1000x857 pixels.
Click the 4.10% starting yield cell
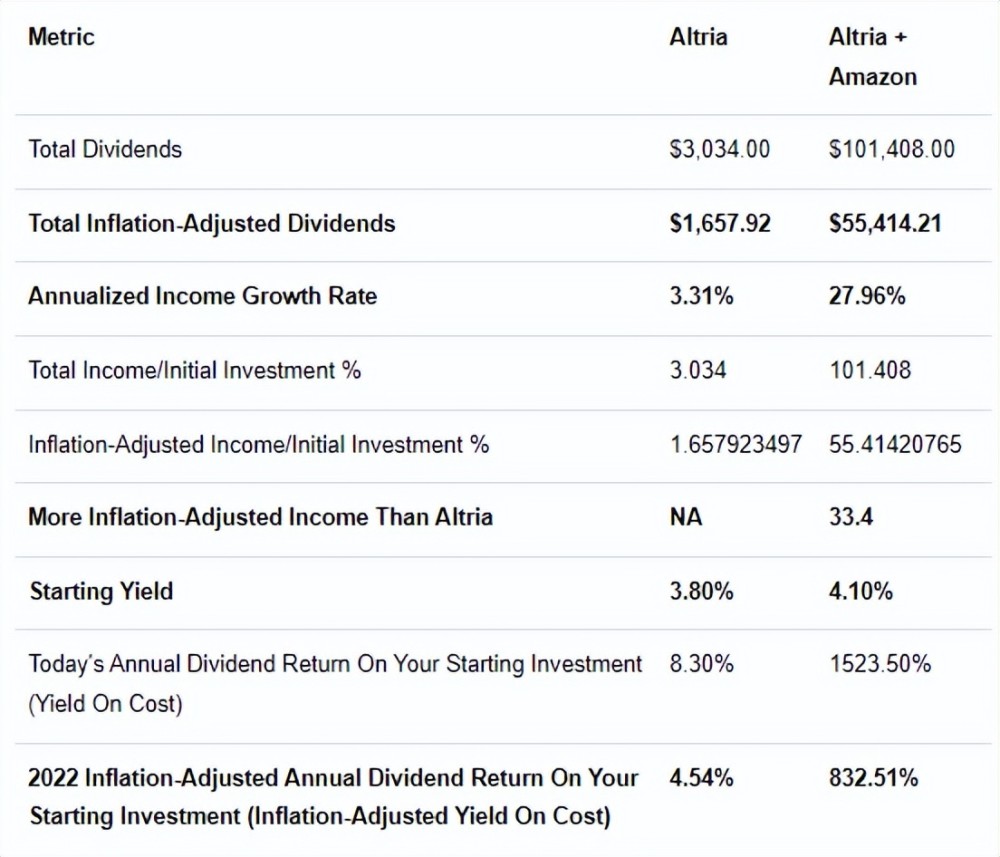coord(860,591)
